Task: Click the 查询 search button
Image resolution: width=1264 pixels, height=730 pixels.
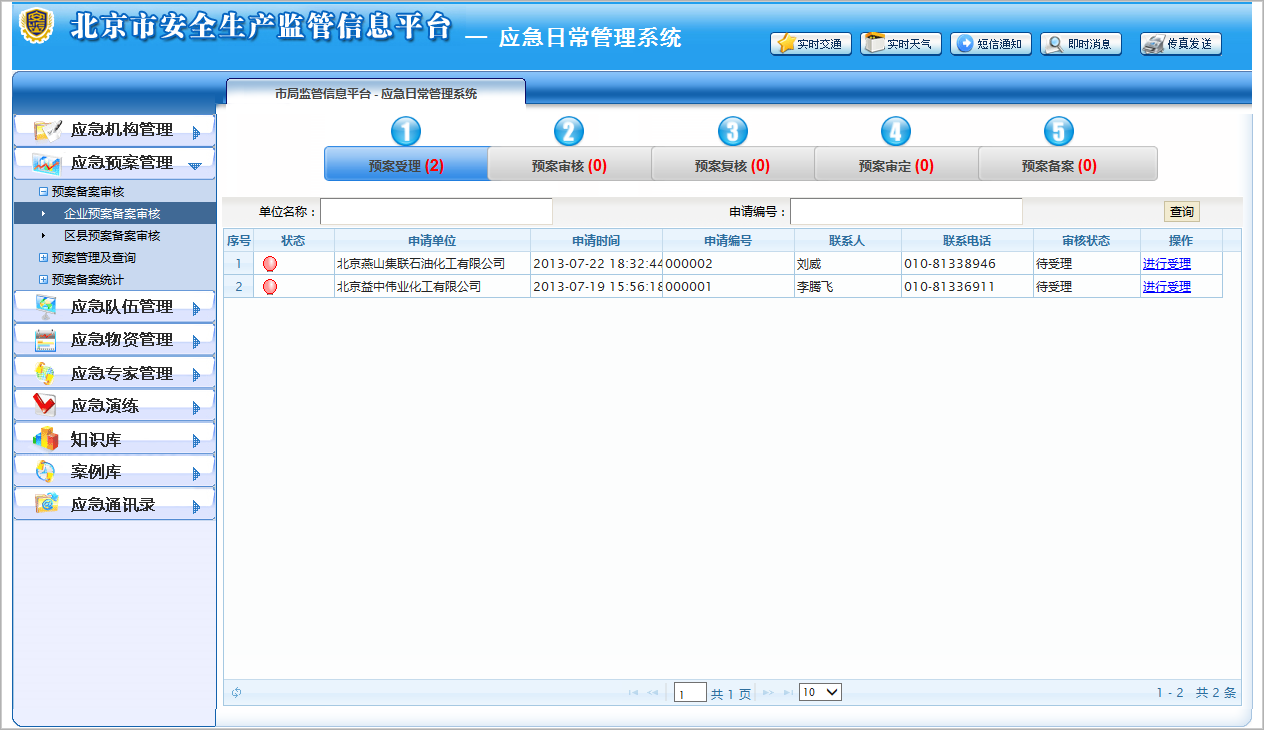Action: click(x=1182, y=212)
